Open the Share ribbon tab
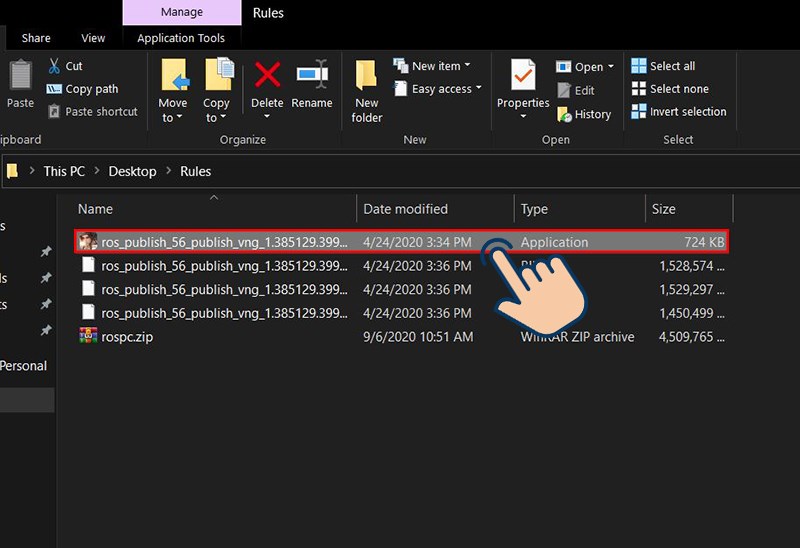Viewport: 800px width, 548px height. [x=36, y=38]
